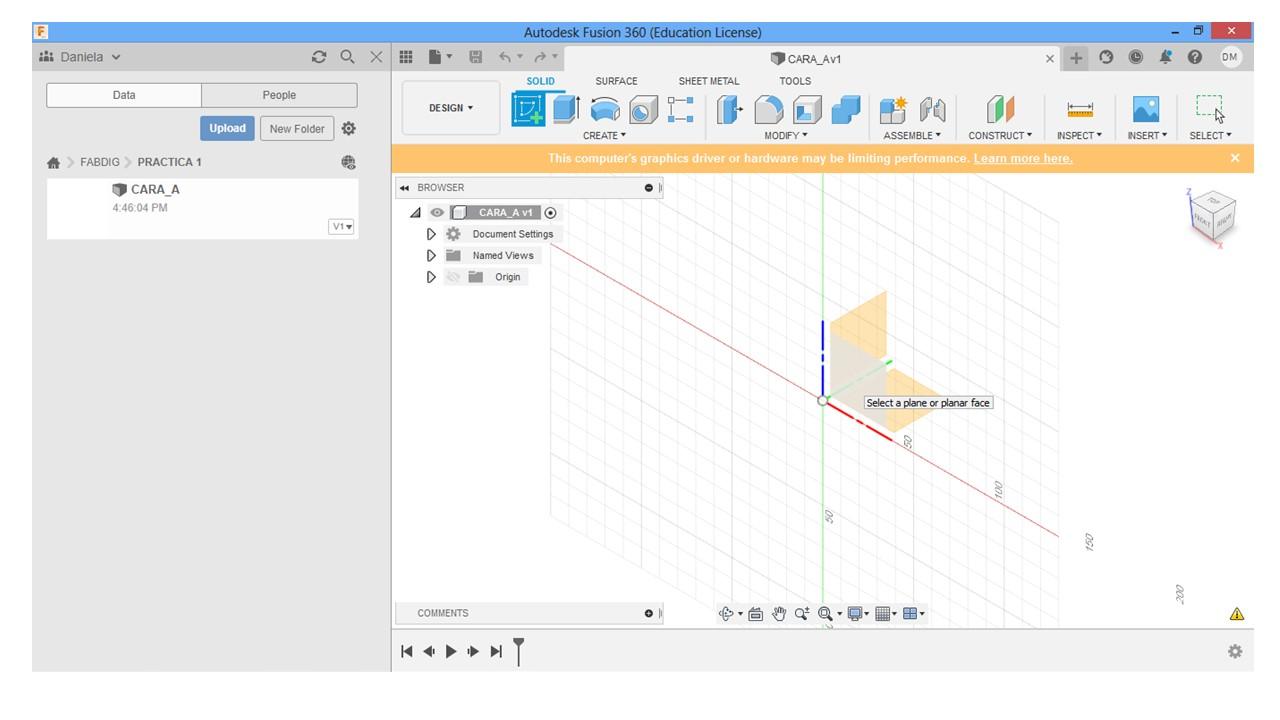
Task: Select the Data tab
Action: 124,95
